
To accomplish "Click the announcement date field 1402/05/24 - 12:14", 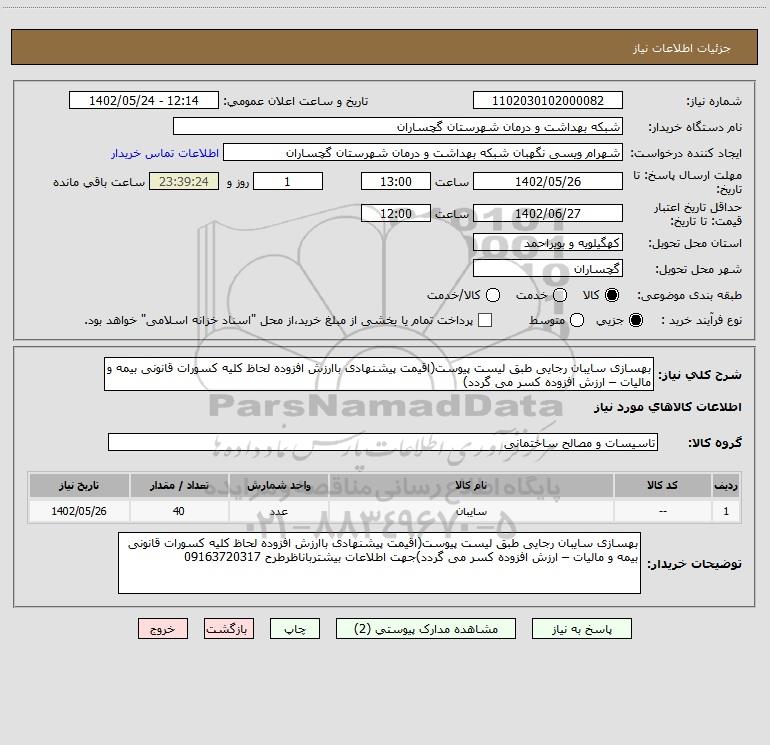I will point(144,100).
